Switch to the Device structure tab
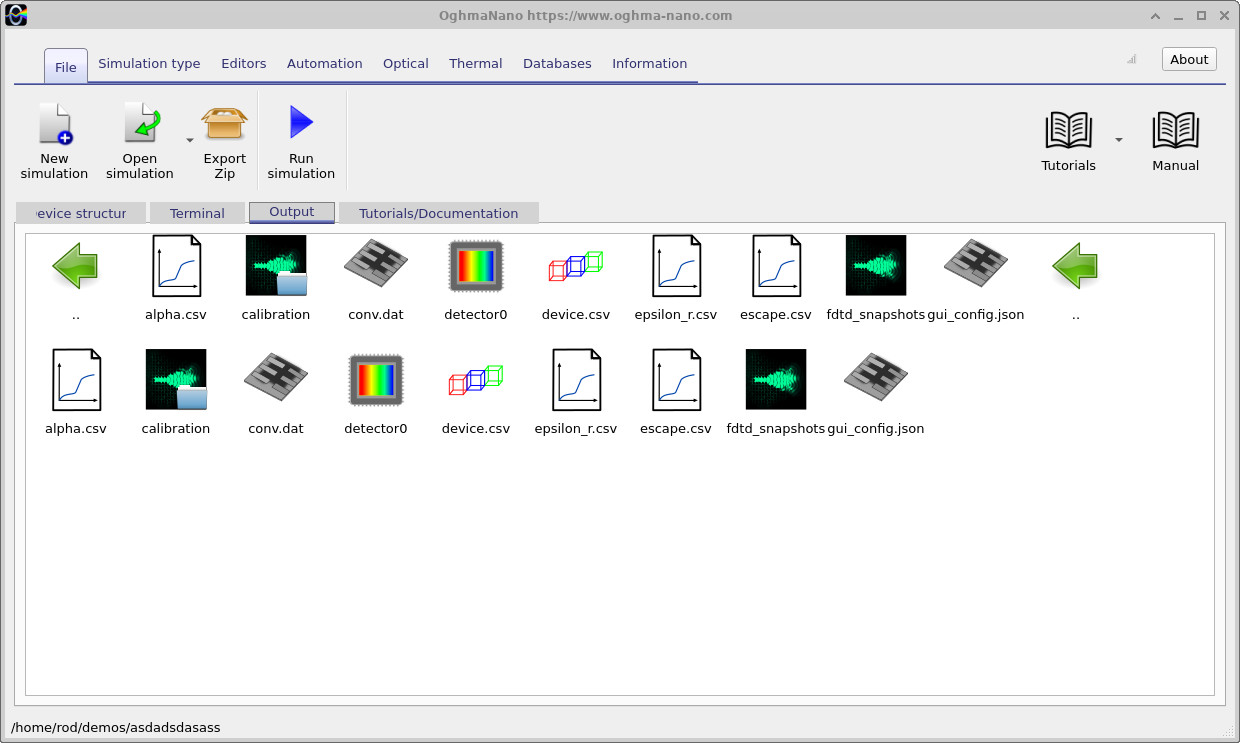Image resolution: width=1240 pixels, height=743 pixels. coord(81,213)
